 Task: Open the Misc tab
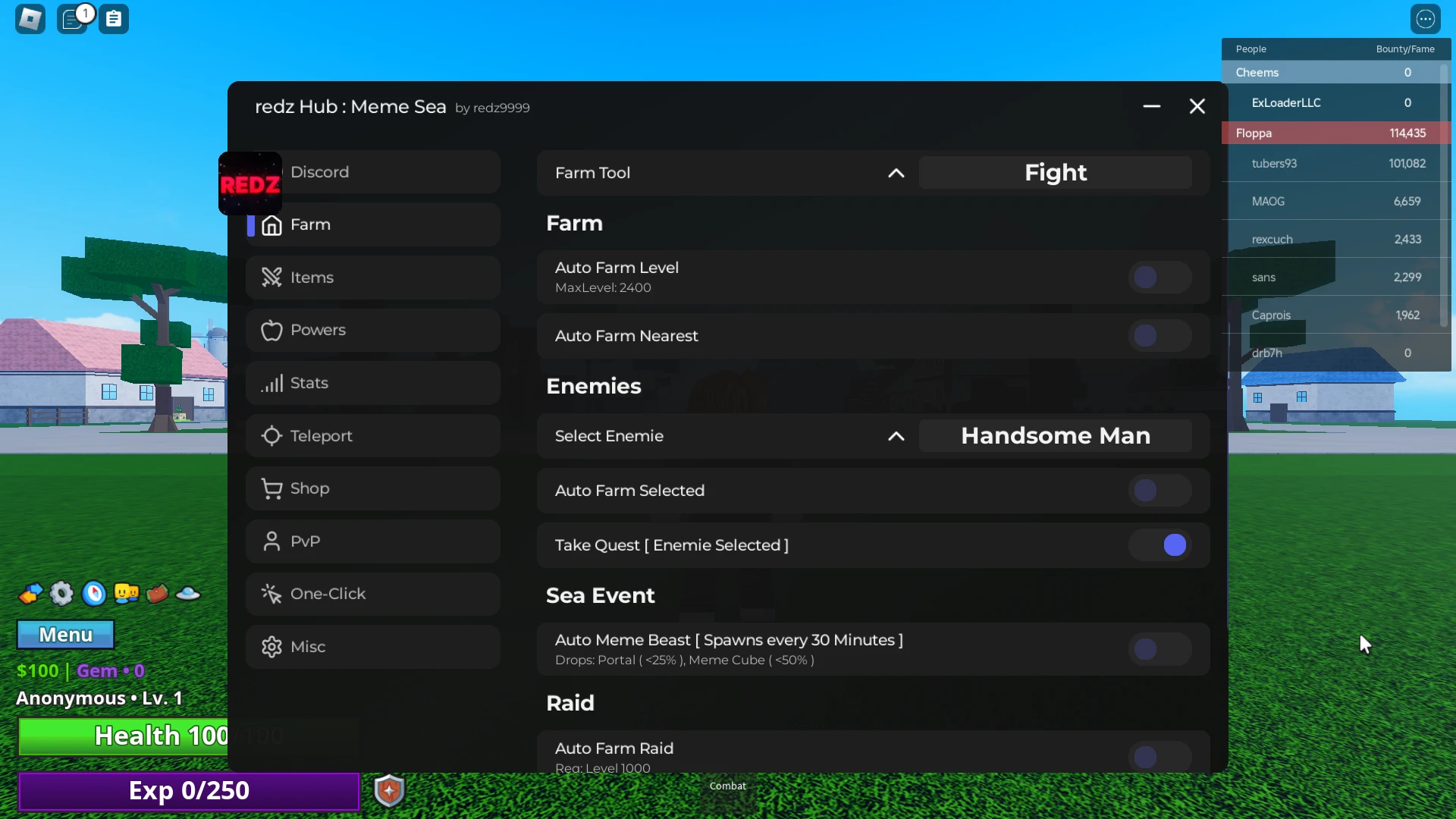point(373,647)
